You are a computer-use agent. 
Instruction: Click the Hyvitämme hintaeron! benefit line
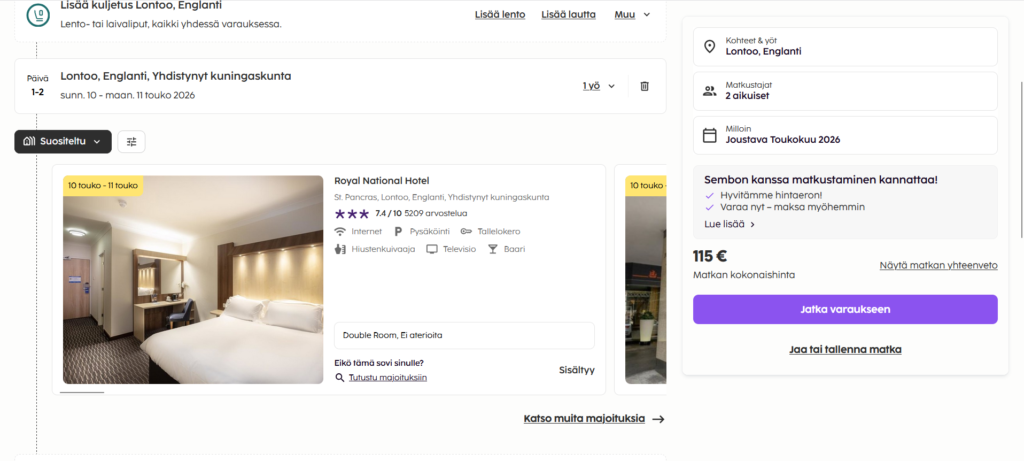click(x=771, y=195)
